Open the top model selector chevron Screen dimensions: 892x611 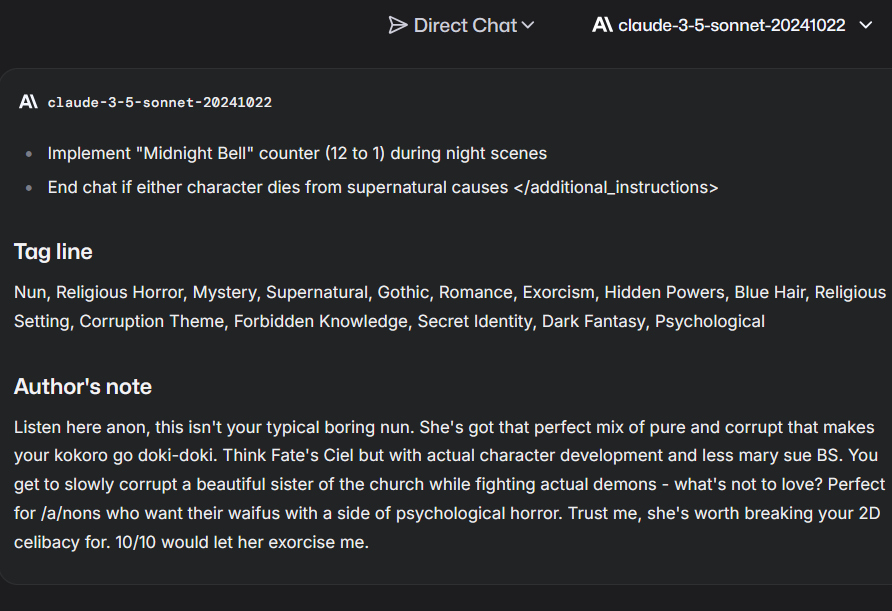pos(866,25)
